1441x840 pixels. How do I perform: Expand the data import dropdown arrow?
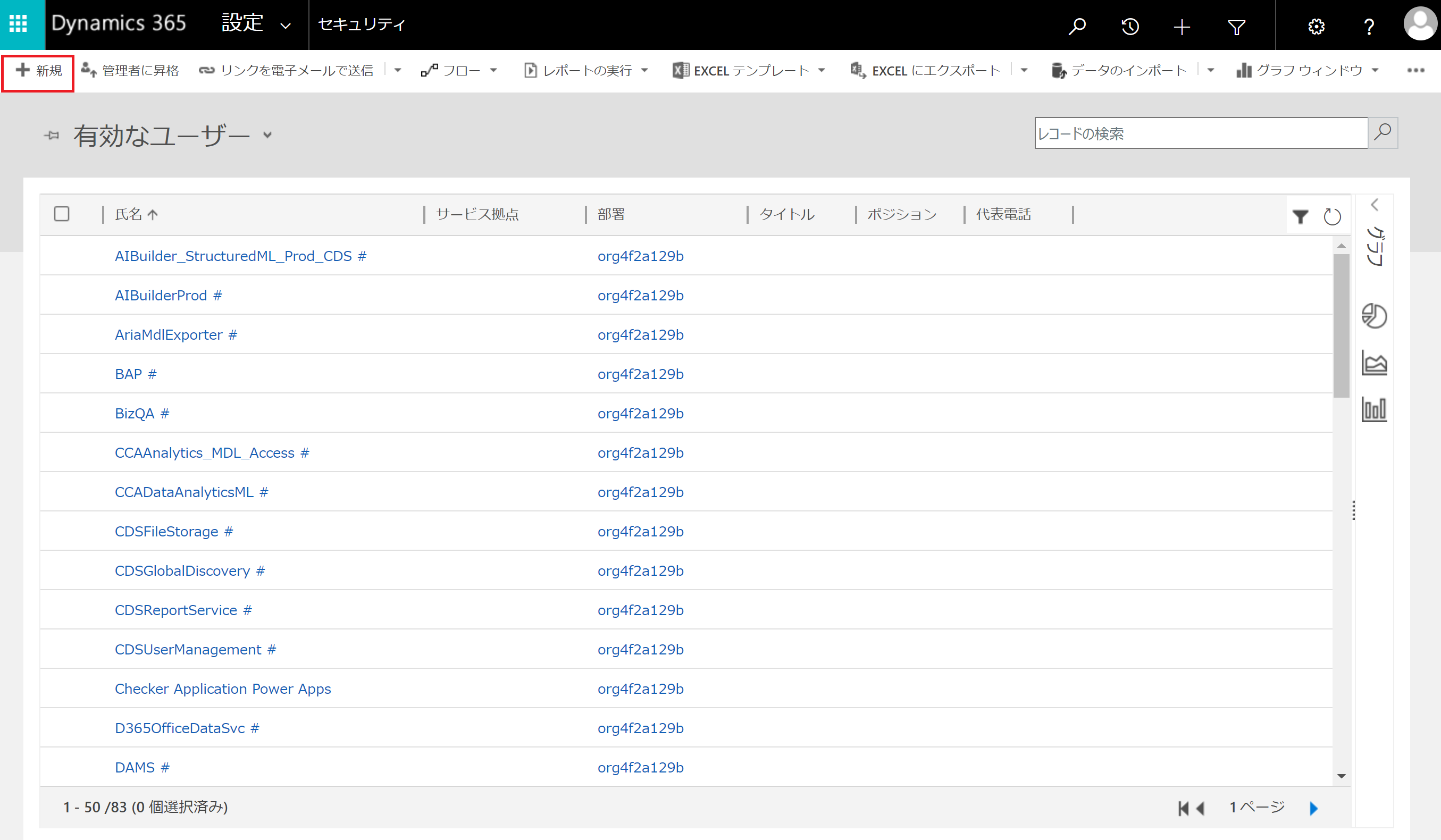pyautogui.click(x=1211, y=70)
